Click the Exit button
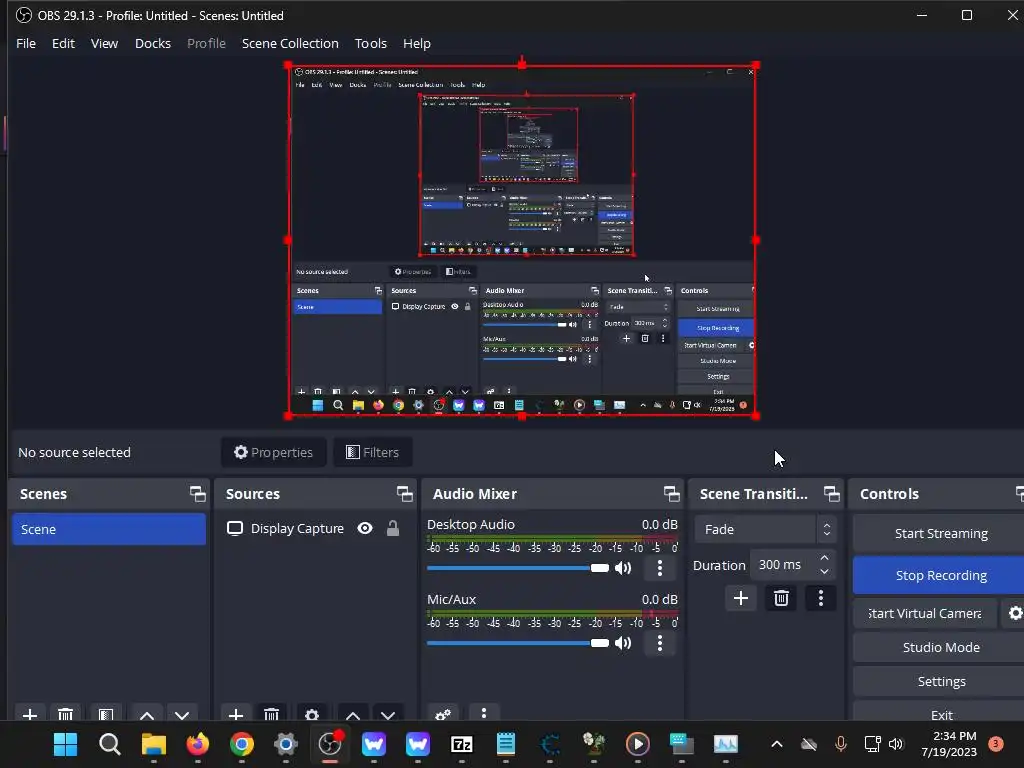The height and width of the screenshot is (768, 1024). (x=940, y=713)
